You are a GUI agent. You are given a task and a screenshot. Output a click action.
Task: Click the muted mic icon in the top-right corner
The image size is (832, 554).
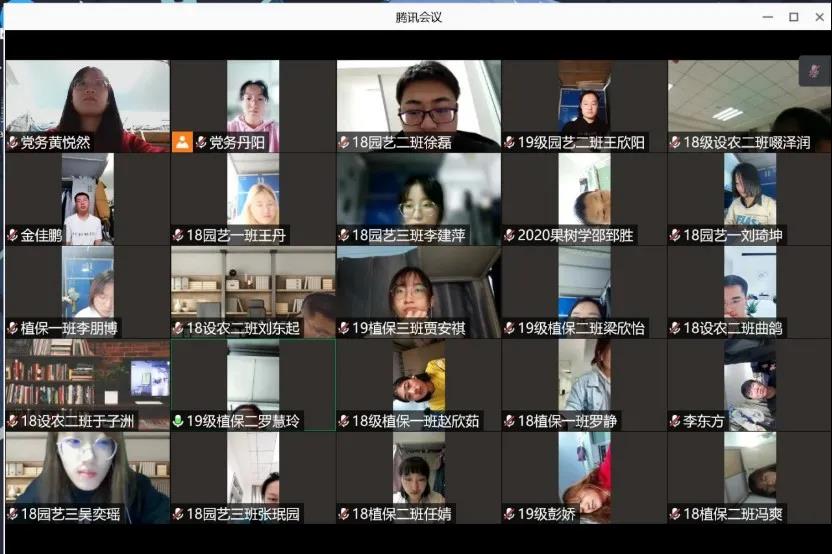pos(815,71)
